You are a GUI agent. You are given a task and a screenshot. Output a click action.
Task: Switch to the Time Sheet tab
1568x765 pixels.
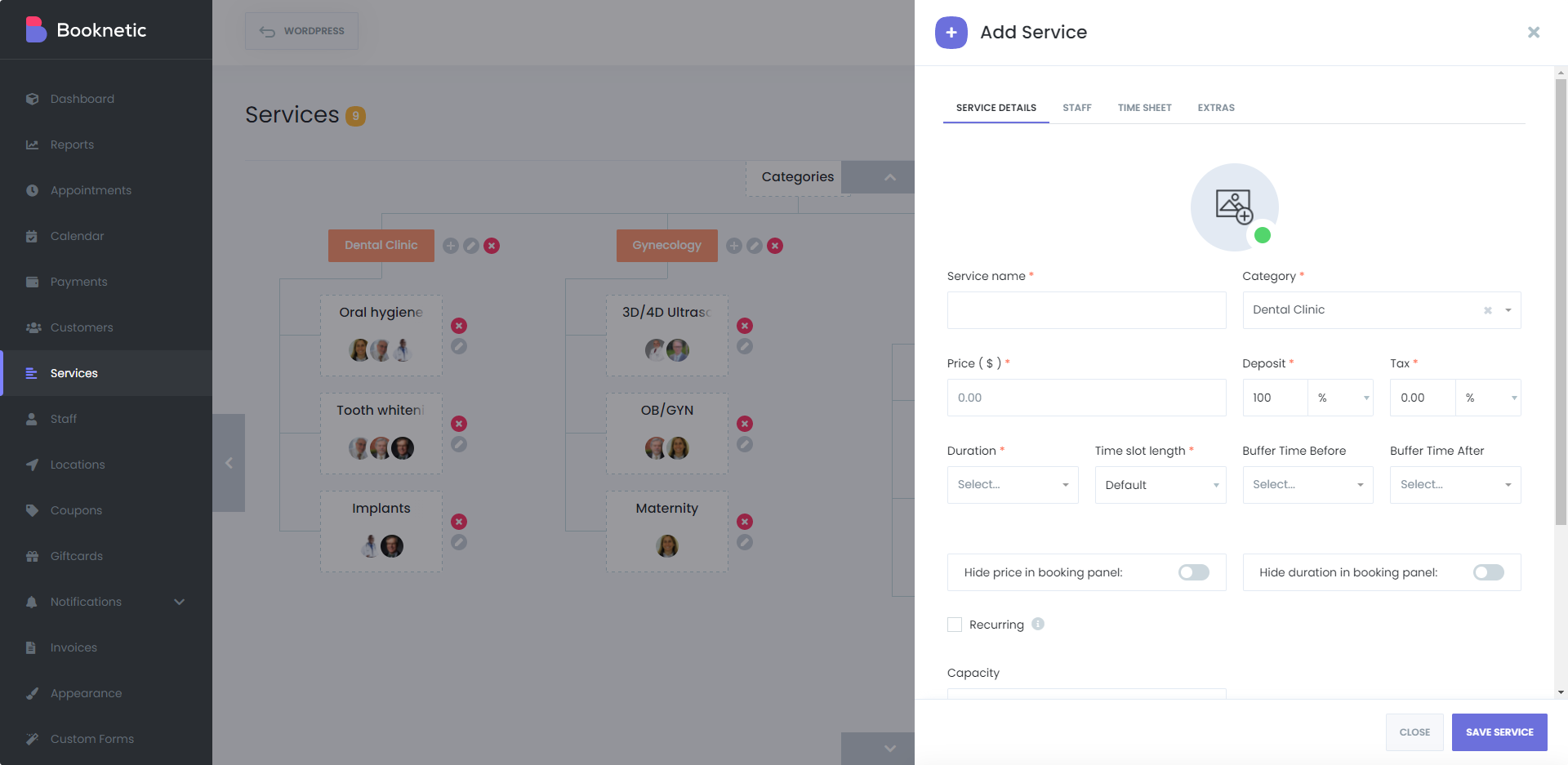click(1145, 108)
